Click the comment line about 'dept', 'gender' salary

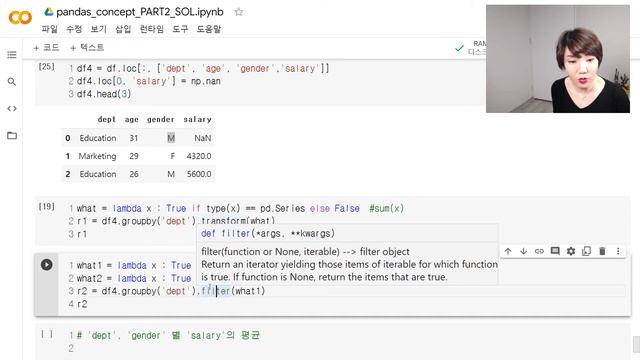coord(168,336)
